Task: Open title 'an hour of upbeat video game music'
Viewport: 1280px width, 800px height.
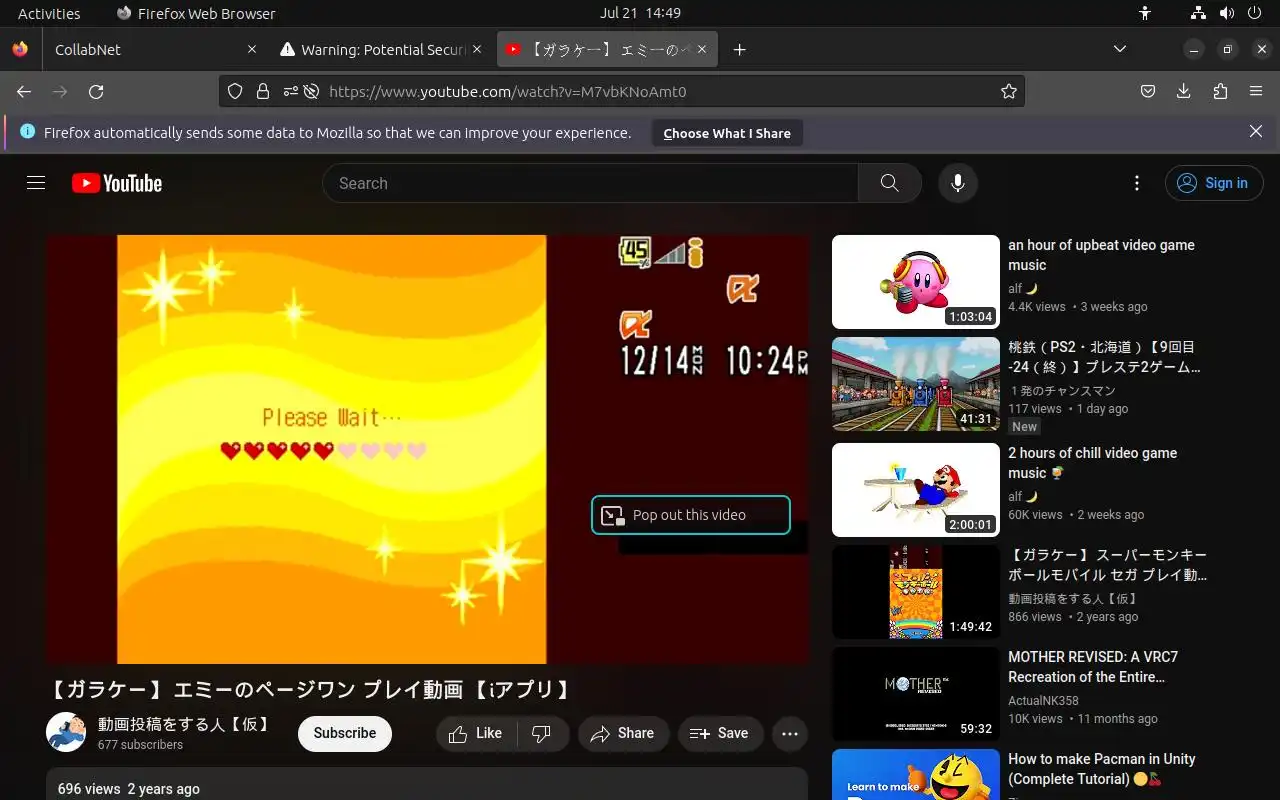Action: coord(1101,255)
